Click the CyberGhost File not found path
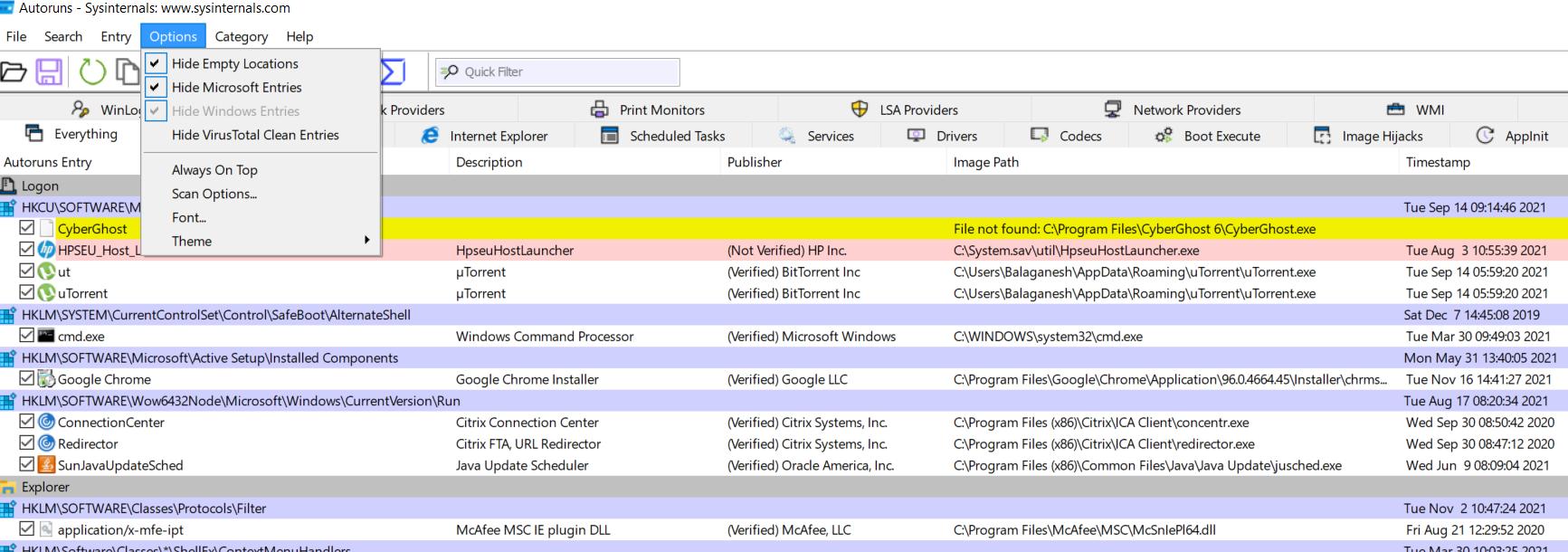The width and height of the screenshot is (1568, 552). pos(1135,229)
